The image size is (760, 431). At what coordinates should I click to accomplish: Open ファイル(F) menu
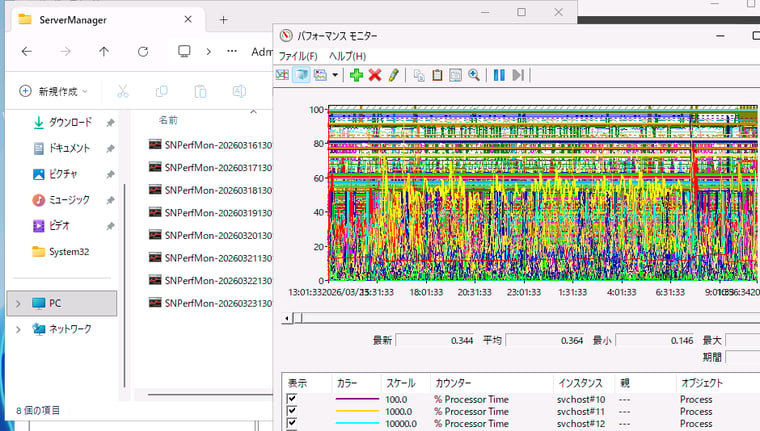[x=298, y=56]
